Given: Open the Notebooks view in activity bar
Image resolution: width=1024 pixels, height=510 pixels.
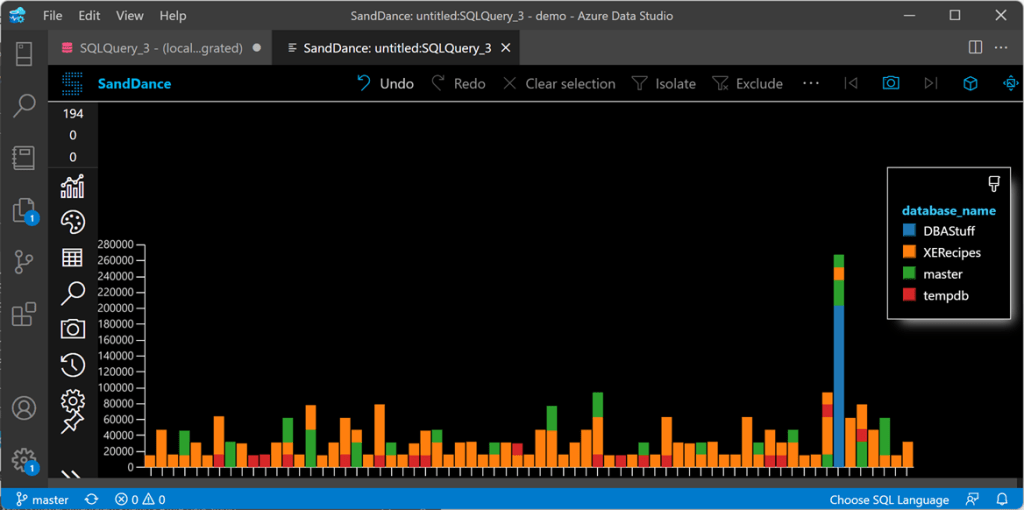Looking at the screenshot, I should pos(24,157).
